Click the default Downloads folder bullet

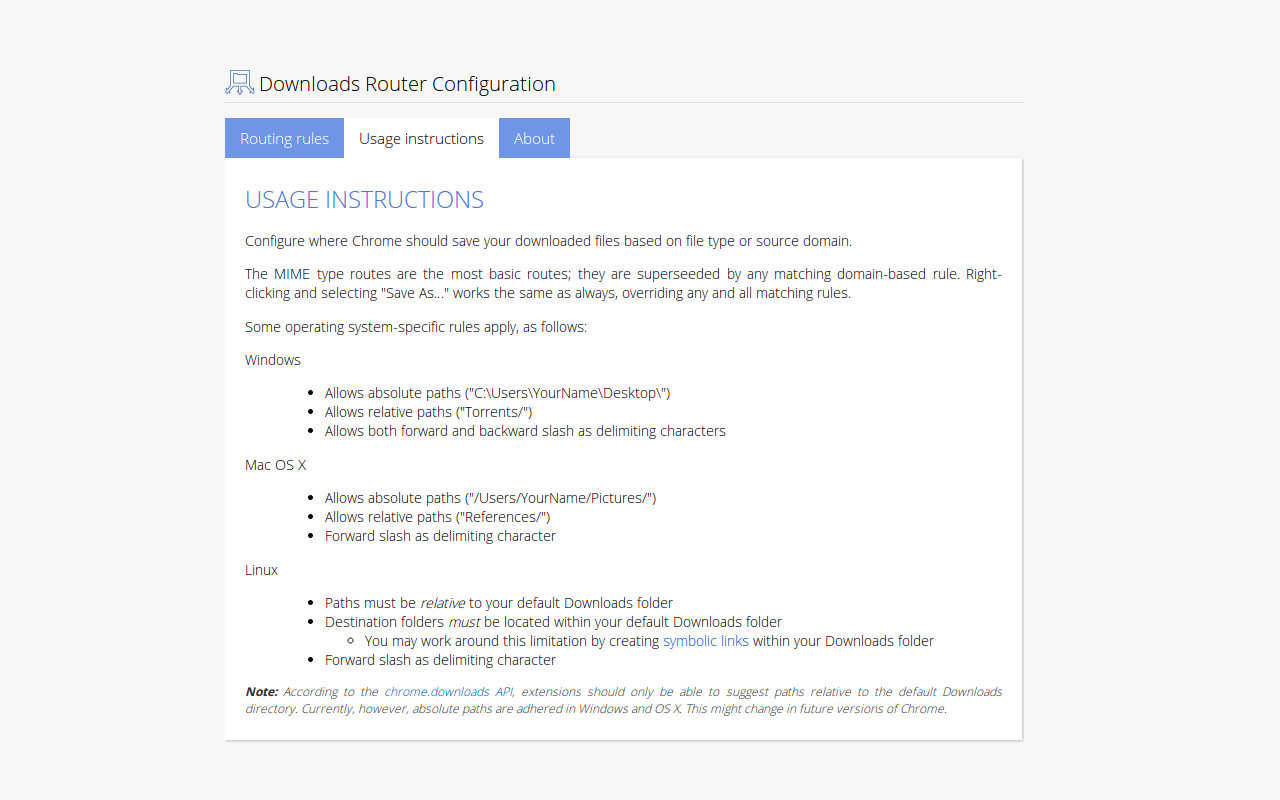(x=553, y=621)
